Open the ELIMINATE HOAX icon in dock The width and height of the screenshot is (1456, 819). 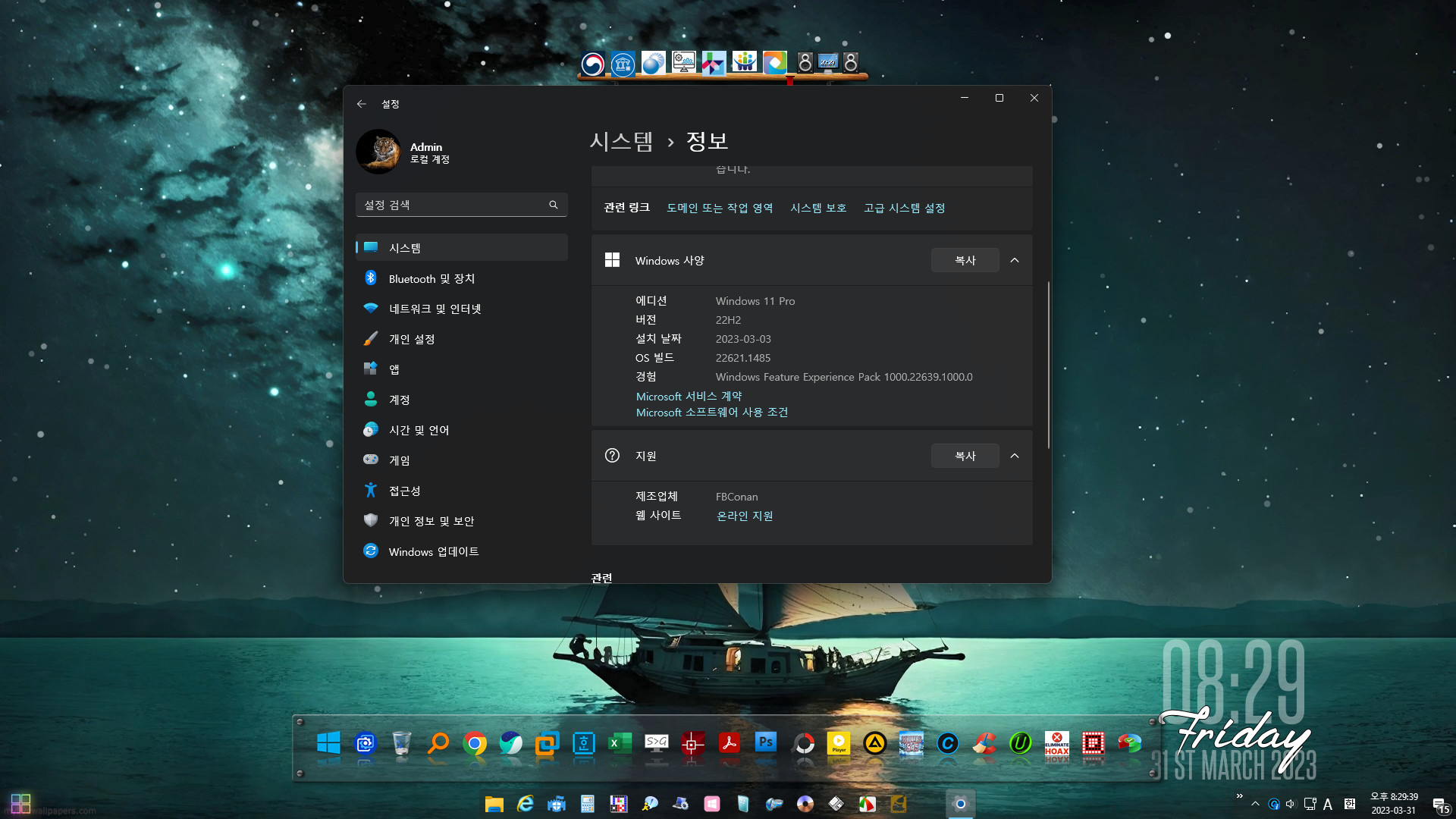(x=1057, y=743)
